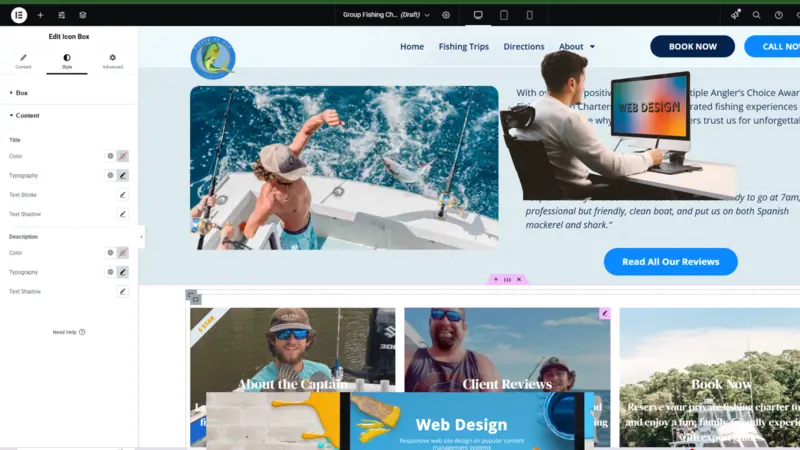
Task: Select the Book Now card title
Action: pos(721,384)
